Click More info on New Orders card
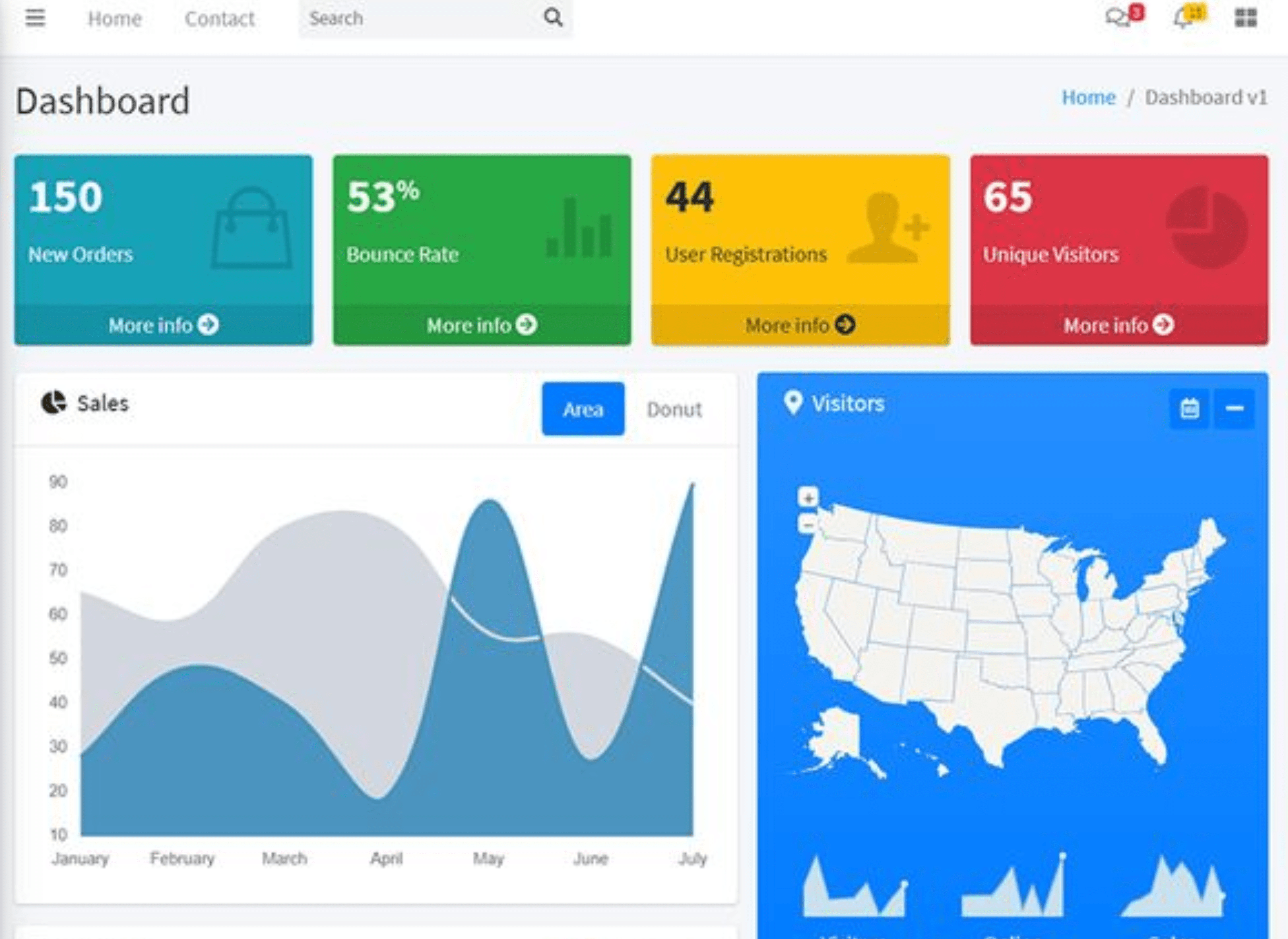 (163, 325)
